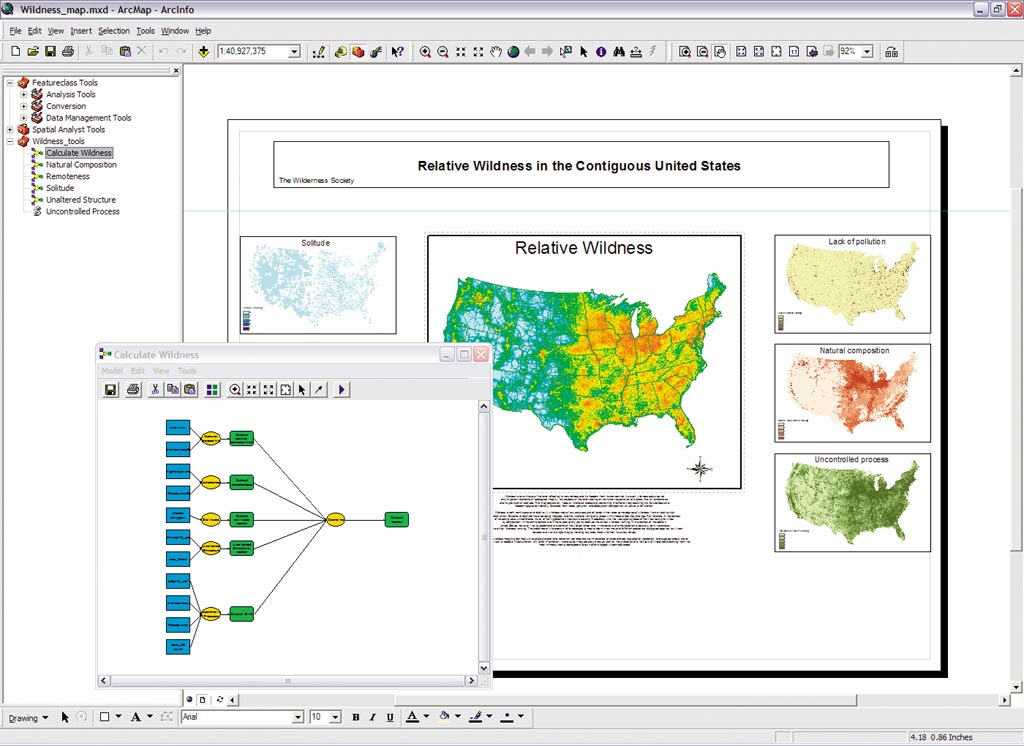Zoom layout to 100 percent
Image resolution: width=1024 pixels, height=746 pixels.
click(793, 52)
